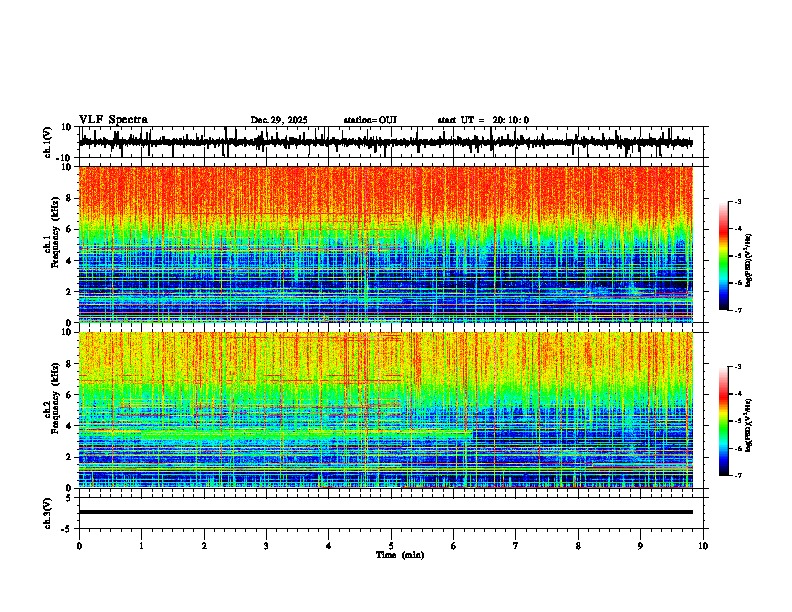Click the "2" tick on ch.1 frequency axis
Screen dimensions: 792x612
(70, 291)
